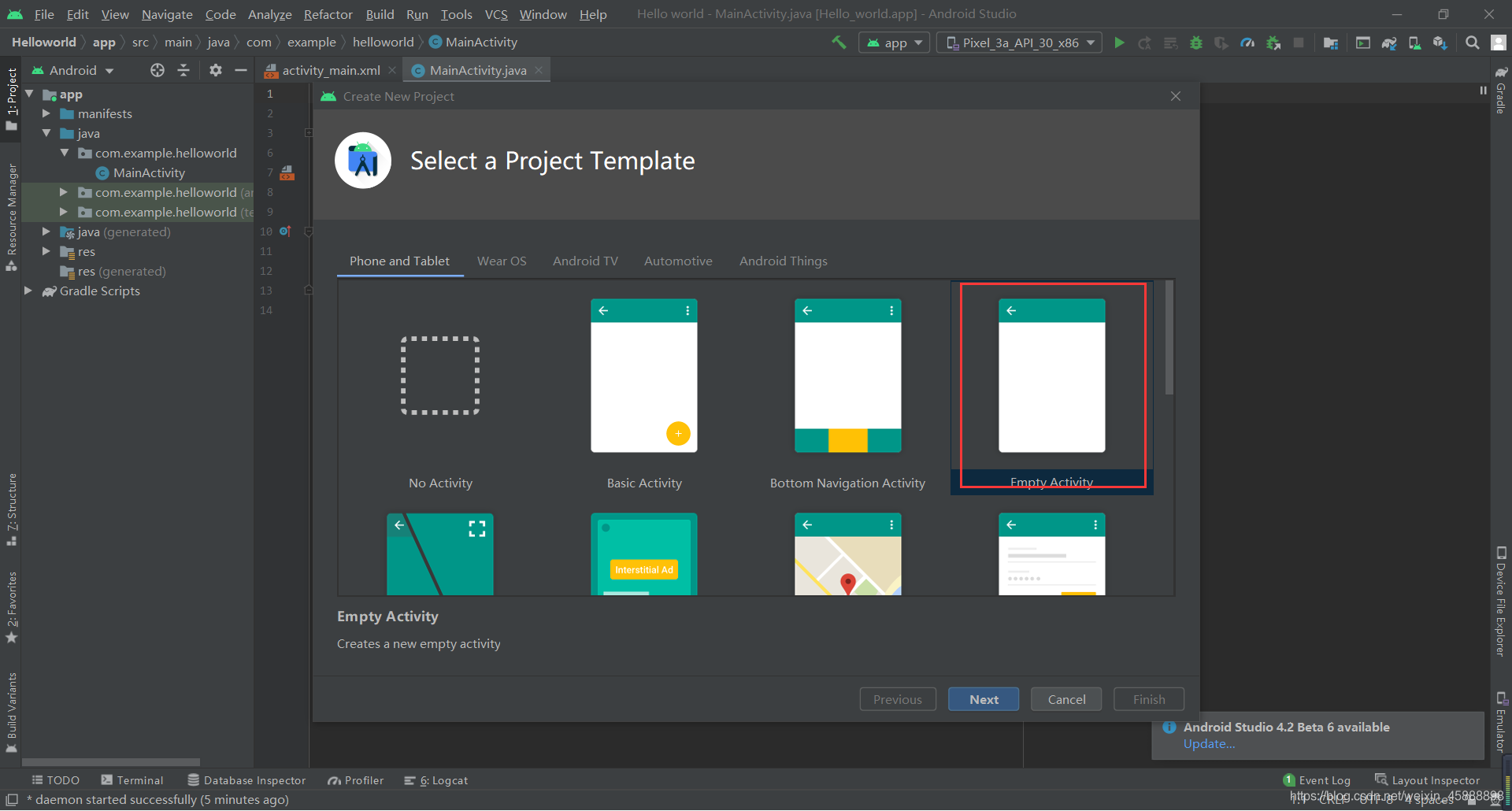Open Project Structure icon in toolbar
This screenshot has height=811, width=1512.
click(1331, 43)
